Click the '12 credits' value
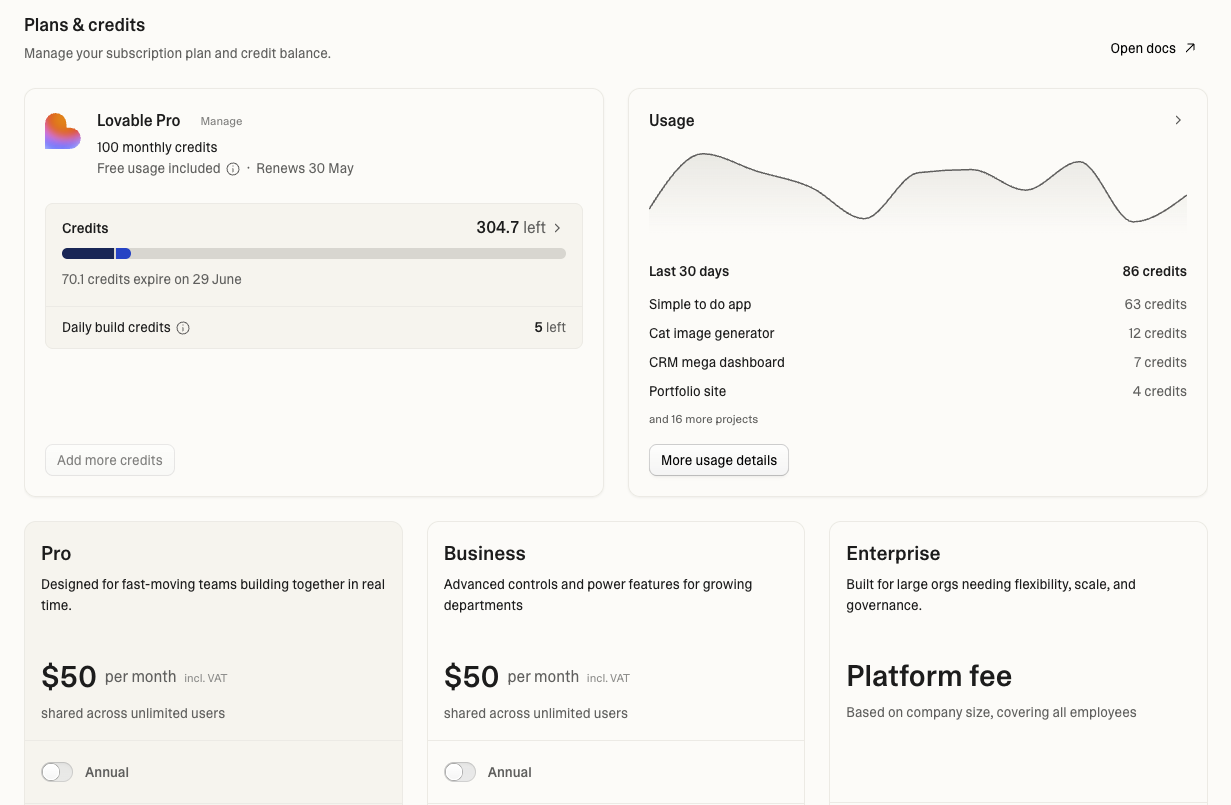Screen dimensions: 1231x805 (x=1157, y=333)
